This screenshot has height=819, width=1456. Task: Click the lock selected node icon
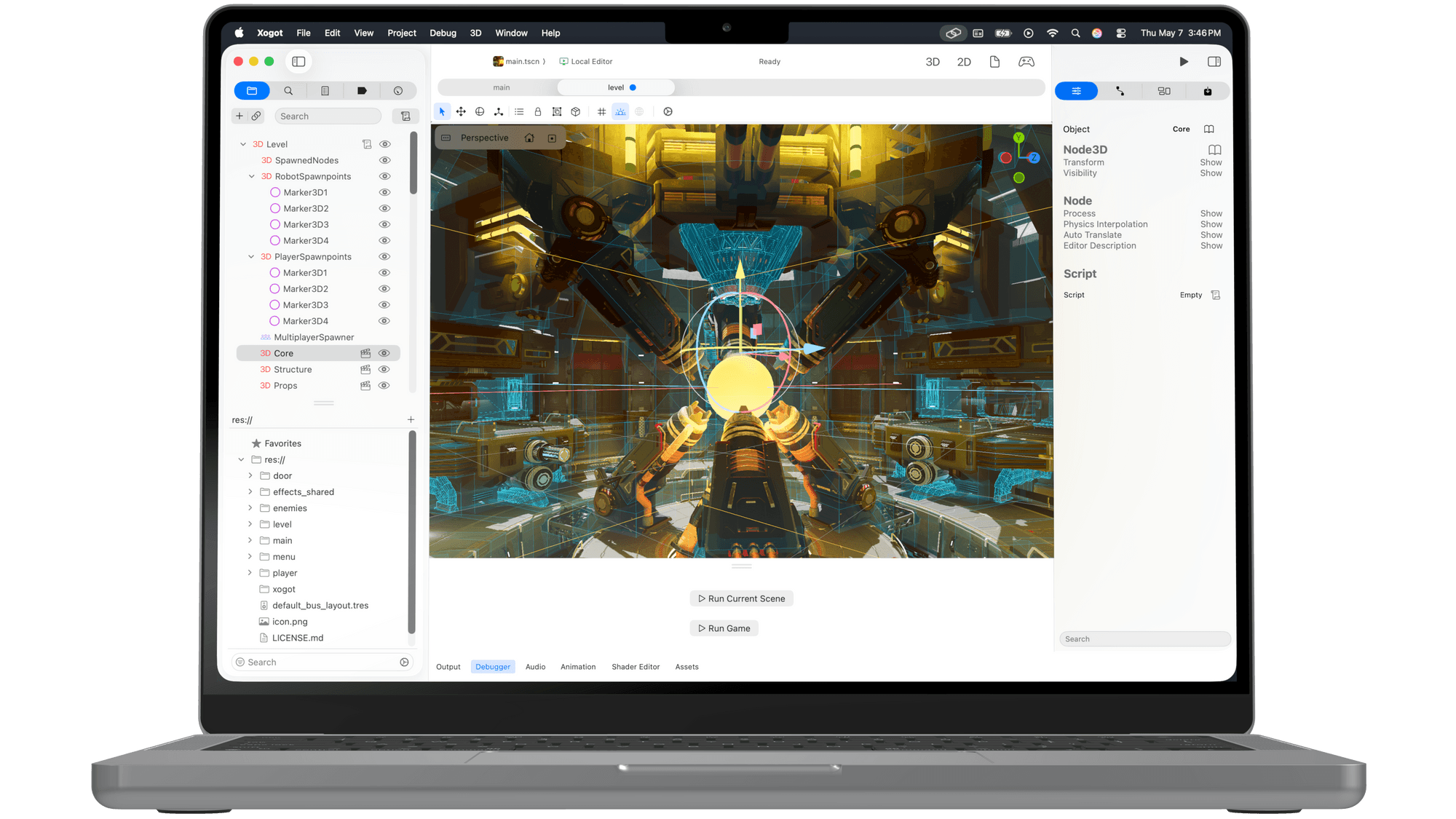[538, 111]
